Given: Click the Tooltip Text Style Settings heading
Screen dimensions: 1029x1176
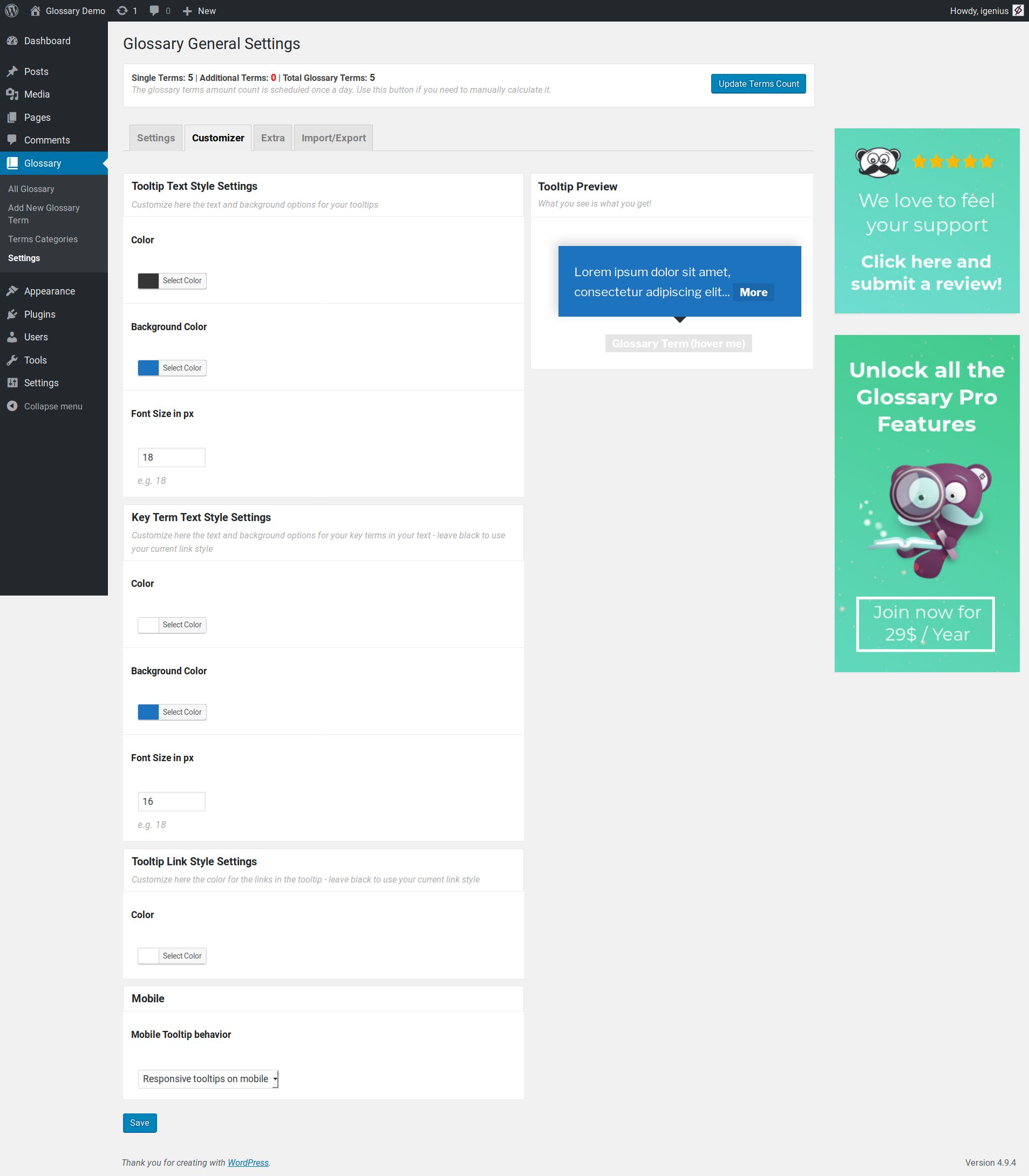Looking at the screenshot, I should tap(194, 186).
